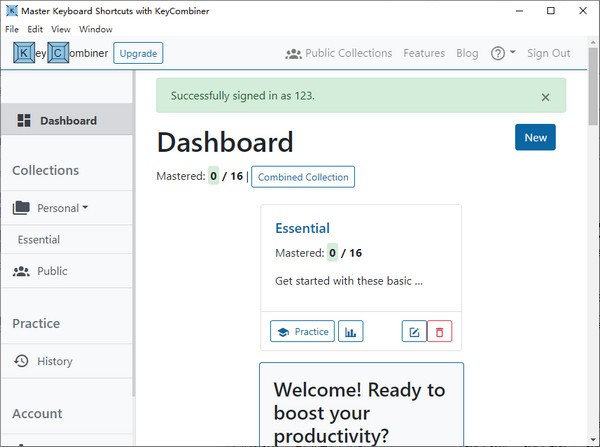Open the View menu

click(60, 29)
